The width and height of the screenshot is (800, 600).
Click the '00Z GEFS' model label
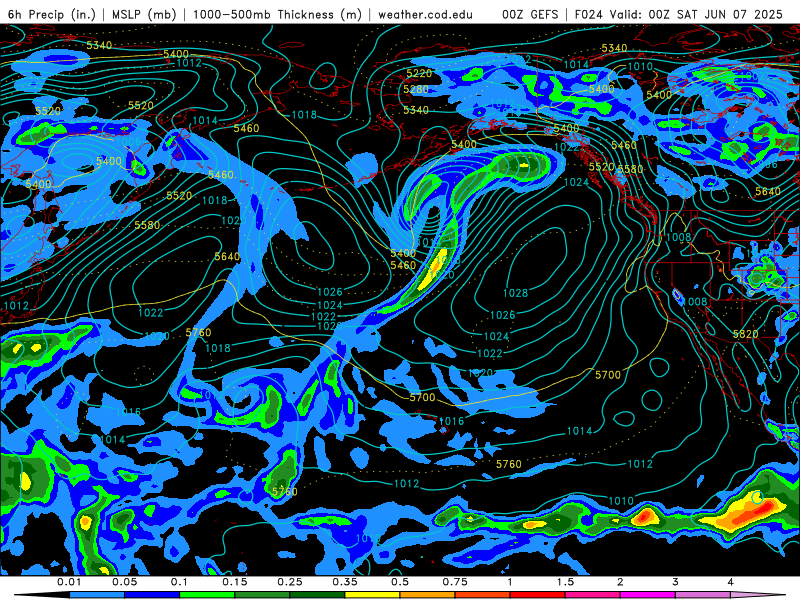click(530, 14)
